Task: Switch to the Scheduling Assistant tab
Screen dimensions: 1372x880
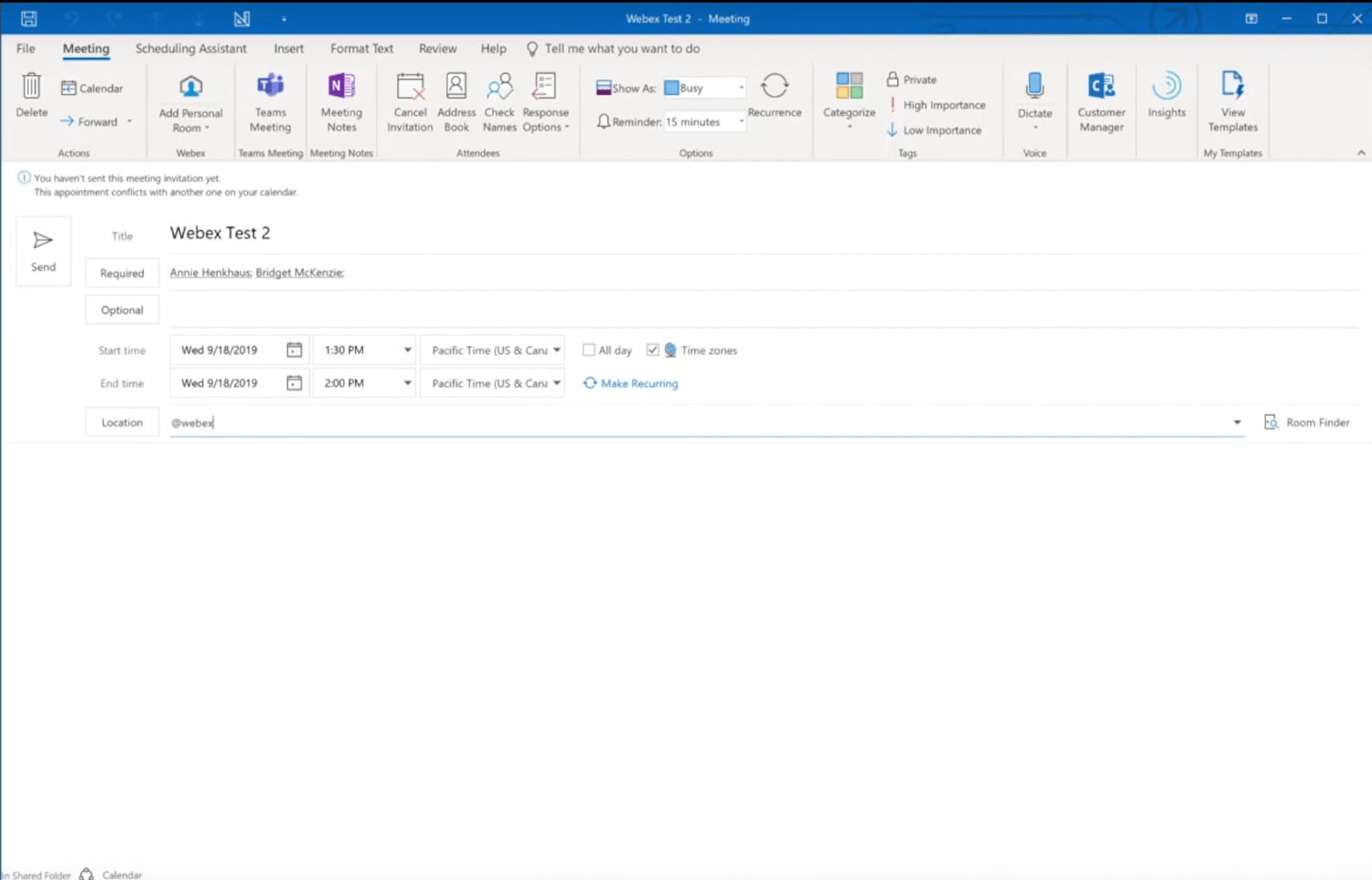Action: tap(190, 48)
